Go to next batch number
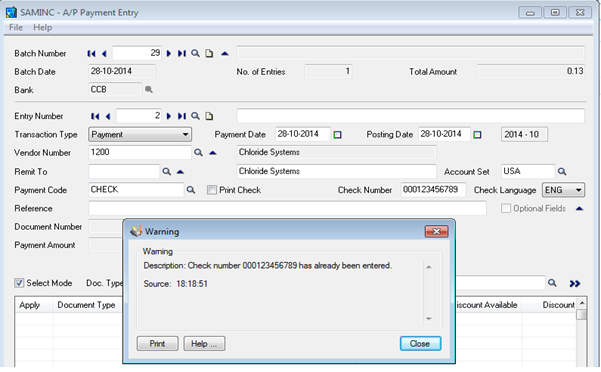The height and width of the screenshot is (372, 601). click(x=169, y=54)
